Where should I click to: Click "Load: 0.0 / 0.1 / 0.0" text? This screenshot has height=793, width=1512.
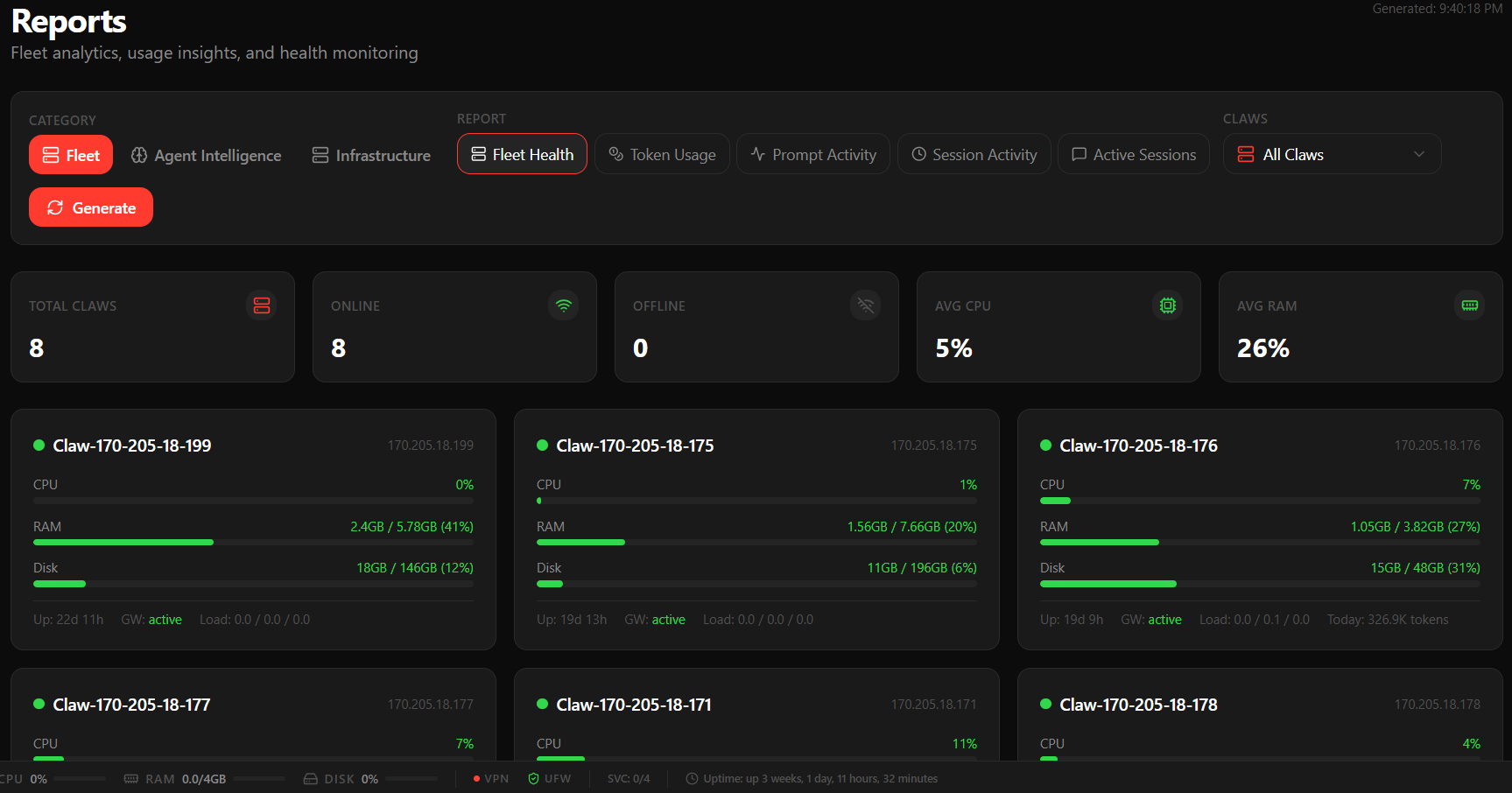(x=1255, y=620)
